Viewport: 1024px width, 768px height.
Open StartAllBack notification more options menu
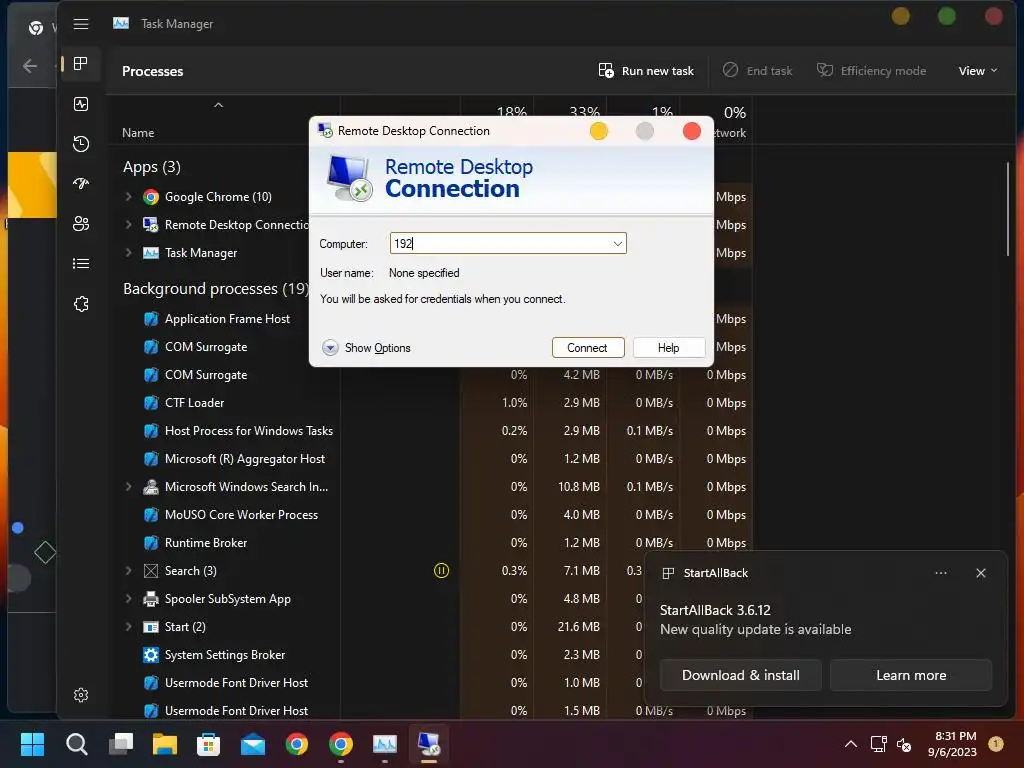click(x=940, y=573)
